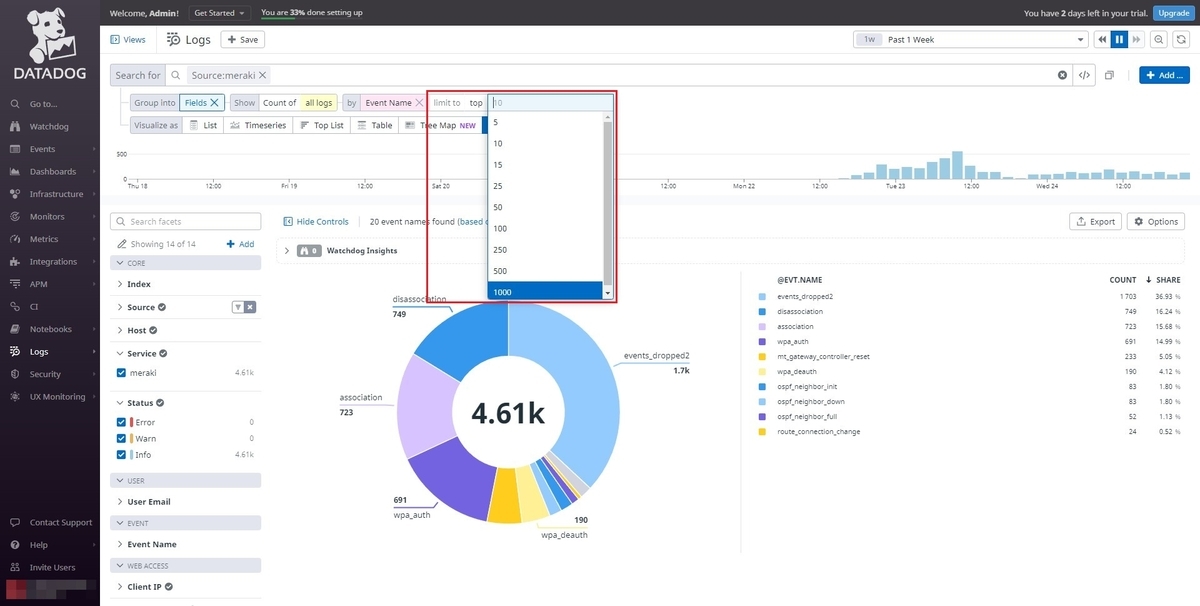Viewport: 1200px width, 606px height.
Task: Open UX Monitoring in the sidebar
Action: [x=57, y=397]
